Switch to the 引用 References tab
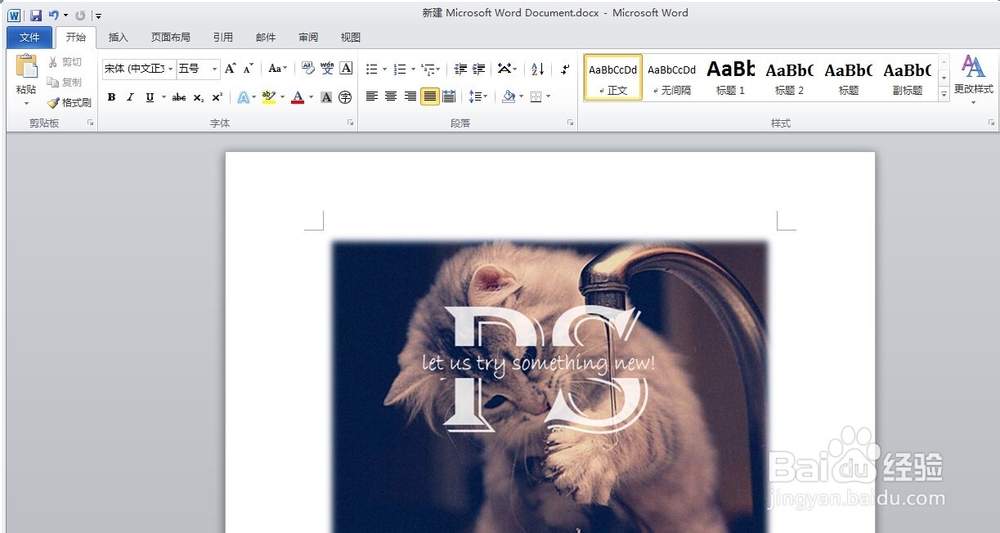 [x=223, y=38]
